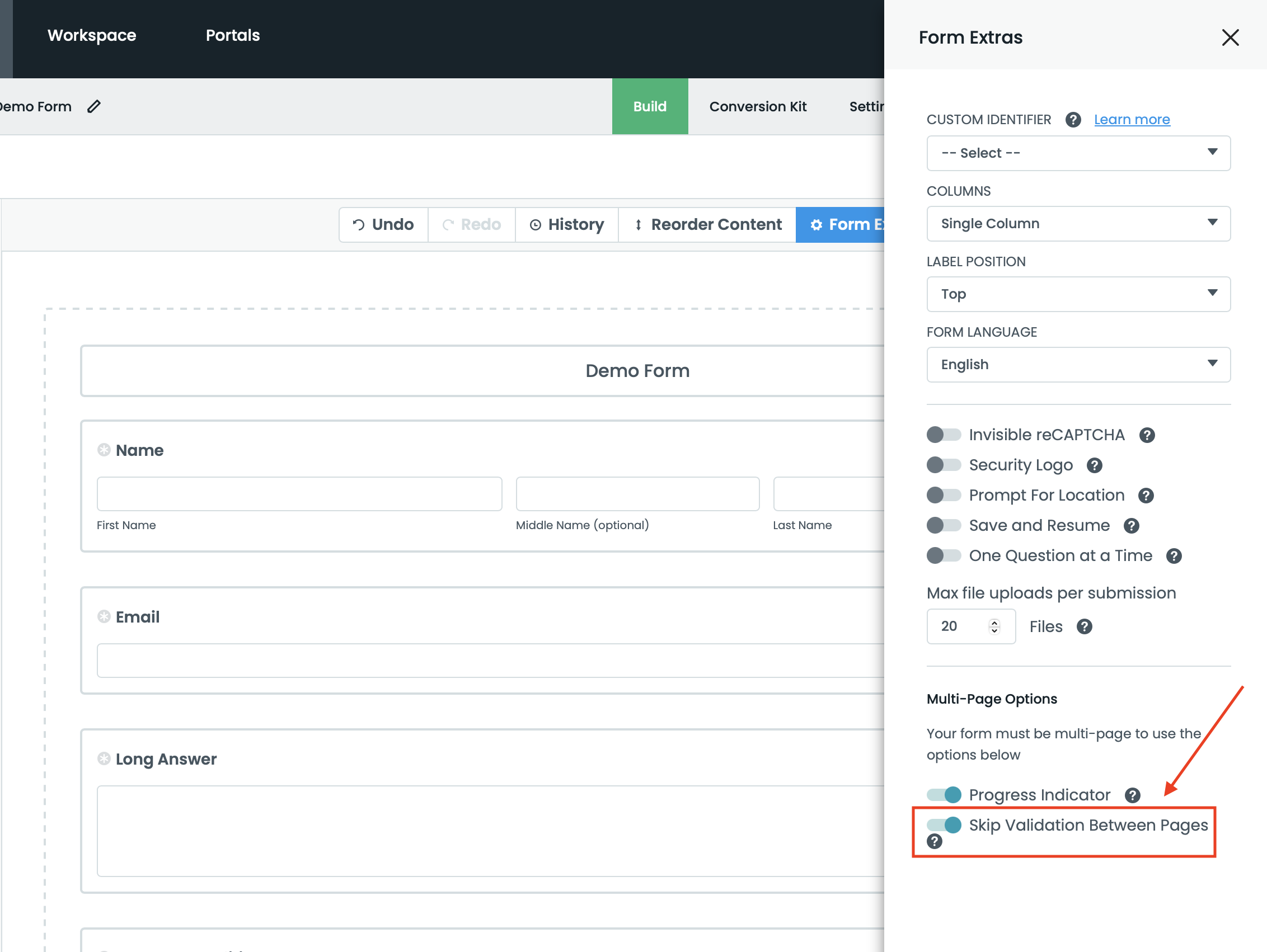Switch to the Conversion Kit tab
The width and height of the screenshot is (1267, 952).
(x=757, y=106)
